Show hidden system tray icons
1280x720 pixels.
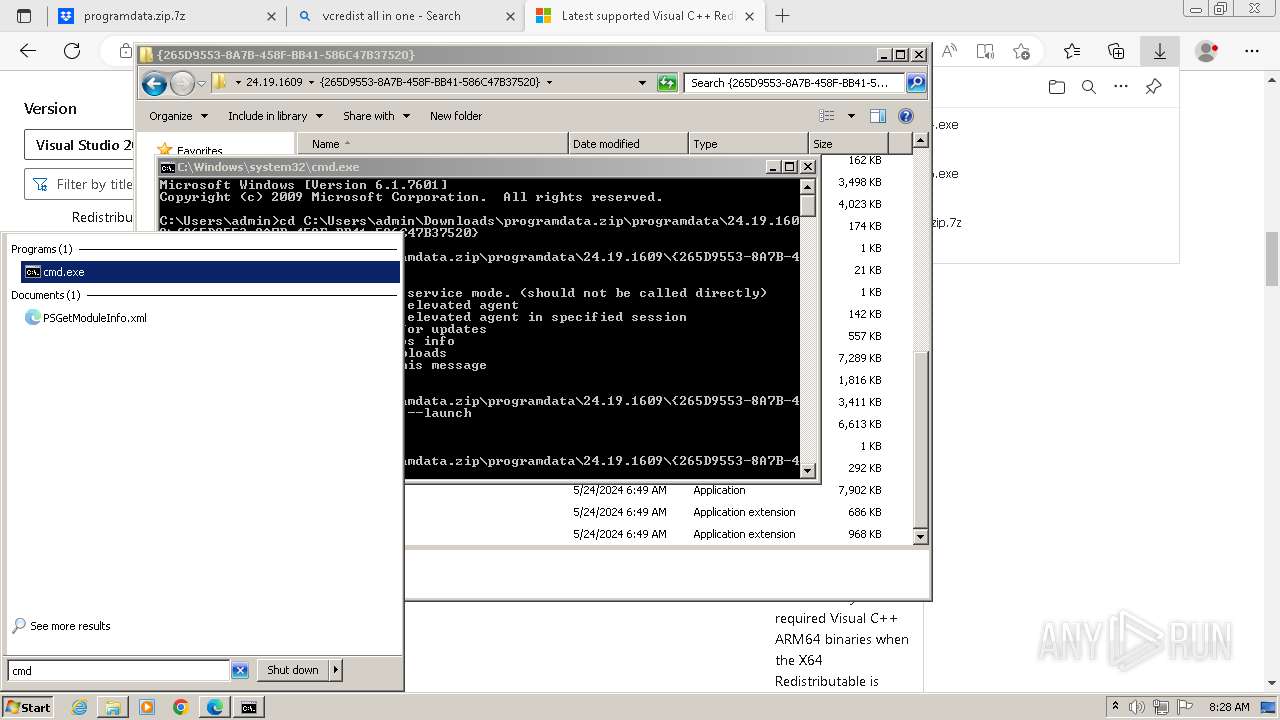click(x=1118, y=707)
